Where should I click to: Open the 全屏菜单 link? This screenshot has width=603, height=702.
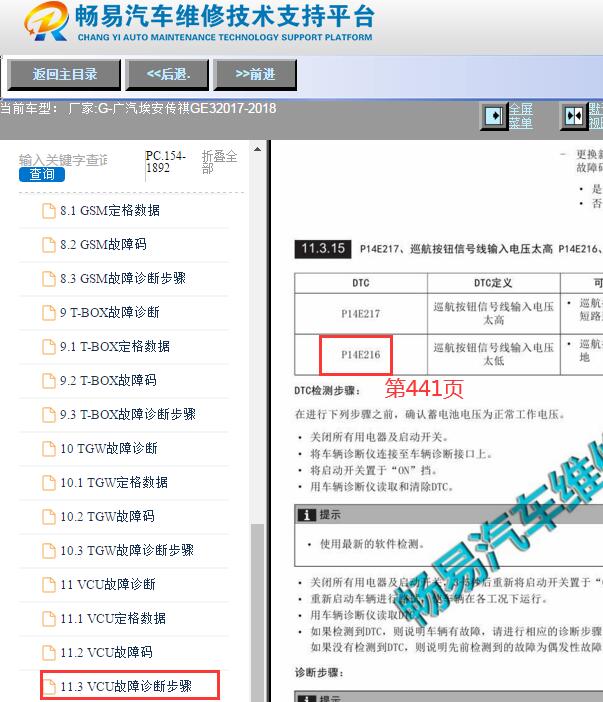(x=521, y=116)
